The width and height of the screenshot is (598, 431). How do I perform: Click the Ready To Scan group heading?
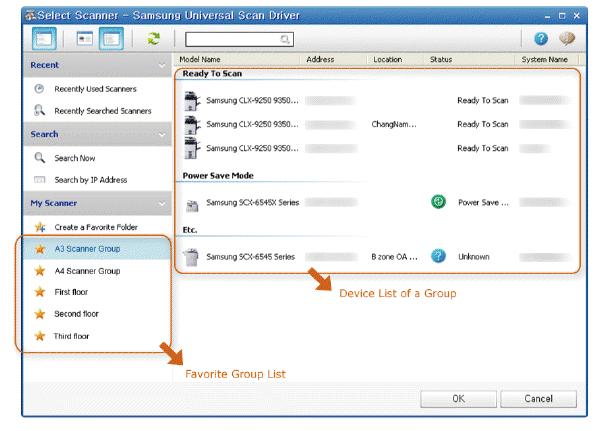[212, 74]
